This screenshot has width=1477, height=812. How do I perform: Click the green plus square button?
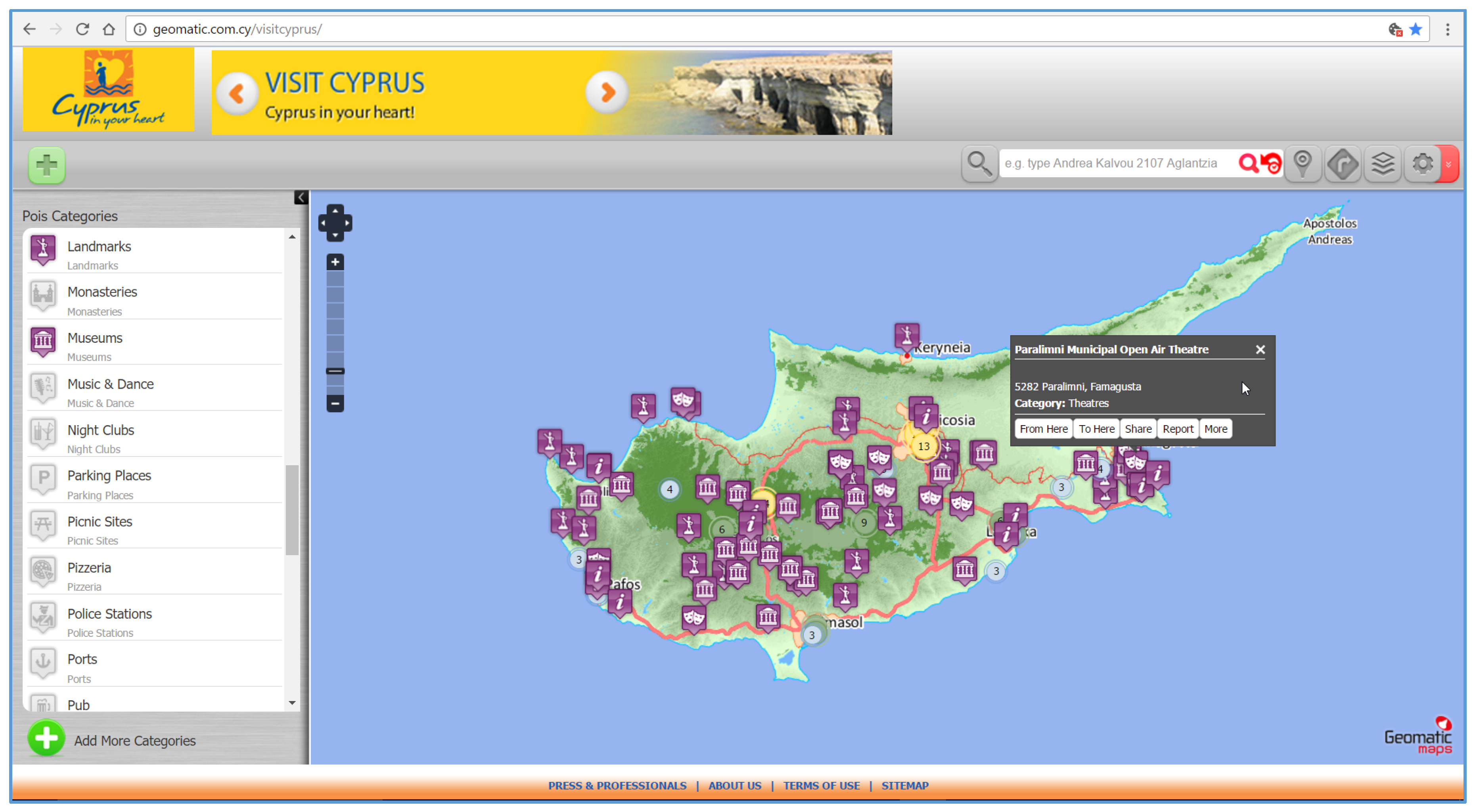tap(47, 166)
